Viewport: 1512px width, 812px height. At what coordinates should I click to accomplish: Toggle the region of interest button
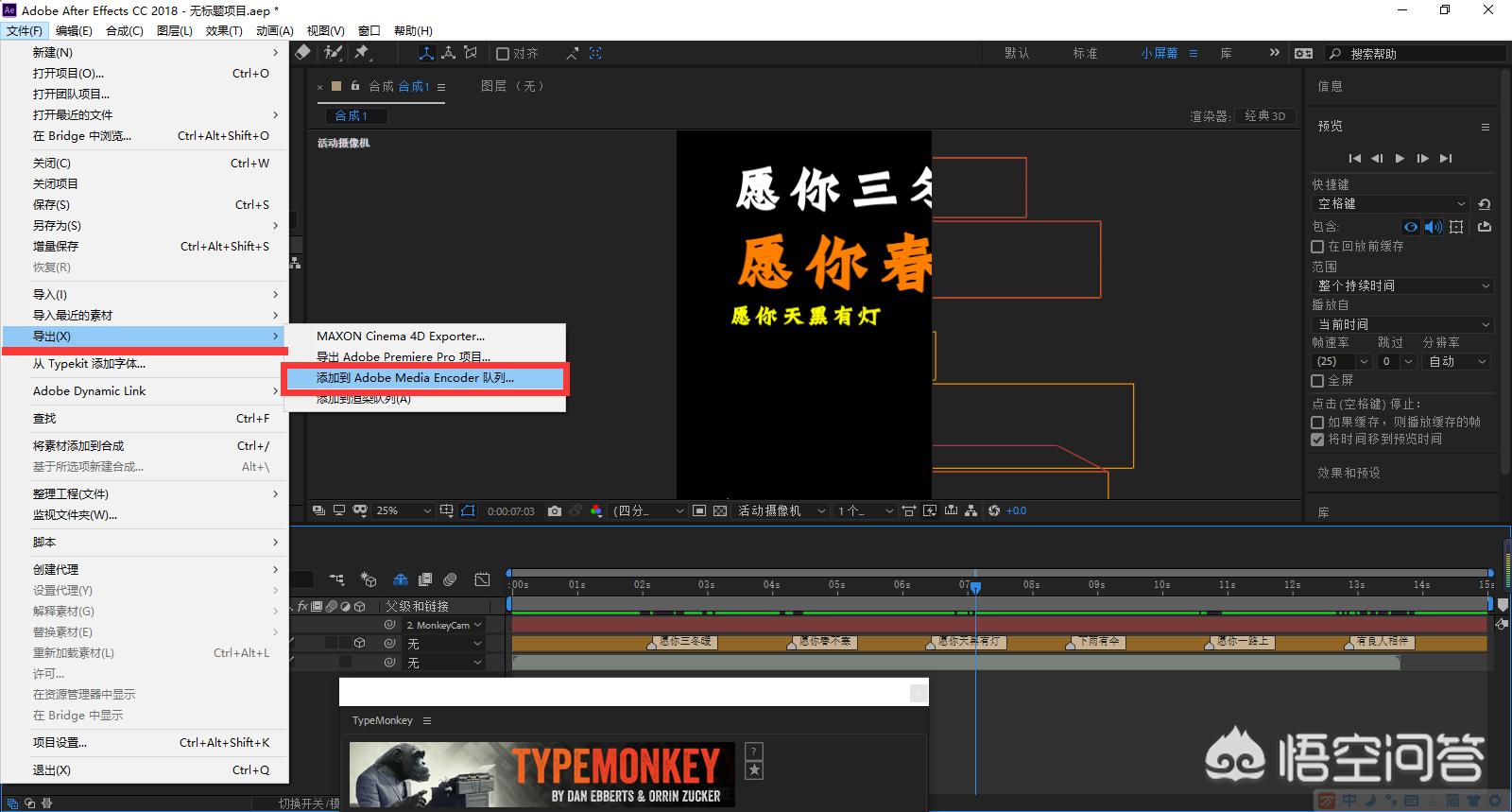coord(699,510)
